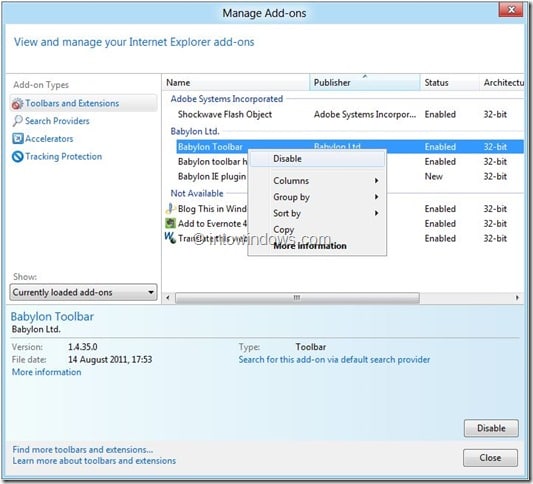Viewport: 533px width, 484px height.
Task: Click Search for this add-on via default search provider
Action: 334,360
